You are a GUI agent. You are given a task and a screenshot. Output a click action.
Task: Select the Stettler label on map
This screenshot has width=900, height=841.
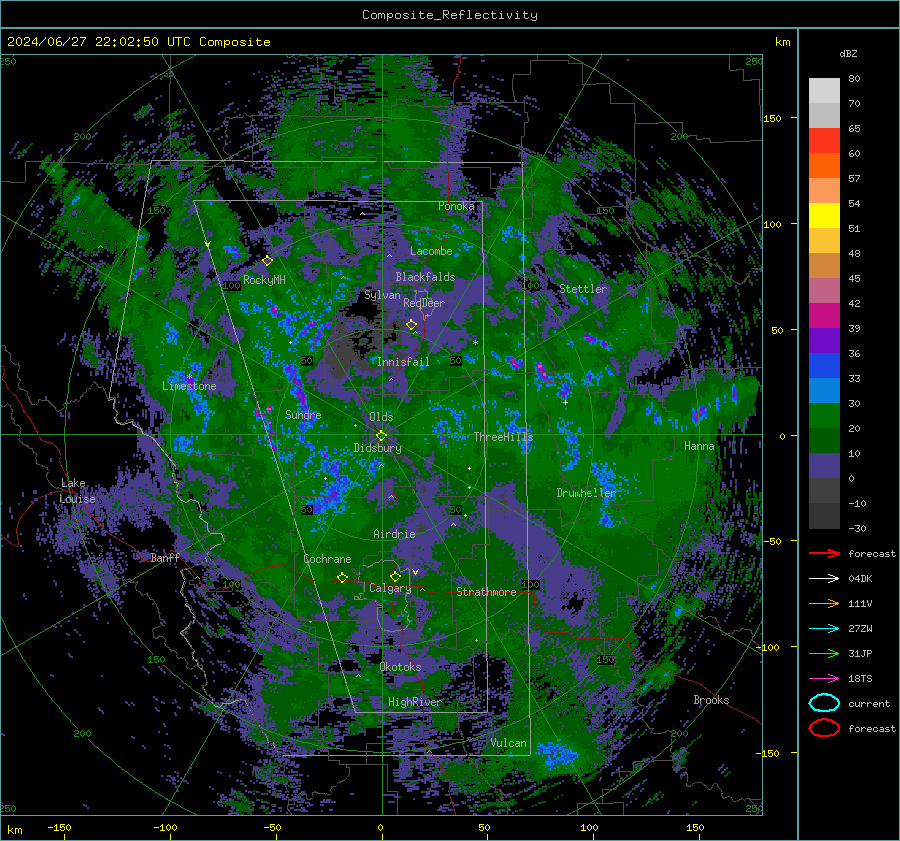pyautogui.click(x=583, y=289)
